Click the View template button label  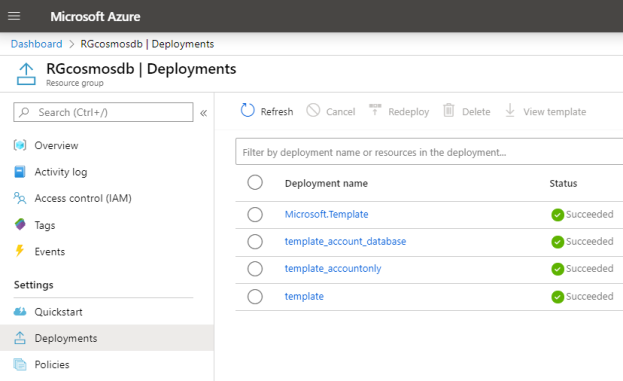(x=554, y=112)
